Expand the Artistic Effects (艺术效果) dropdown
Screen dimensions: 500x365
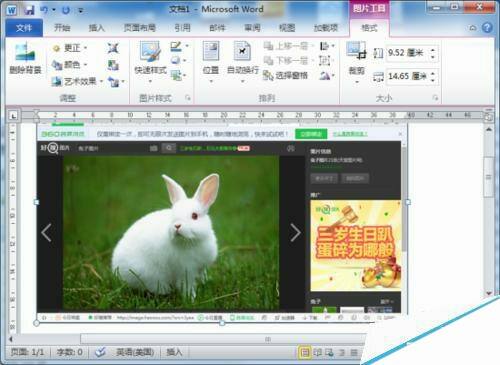pos(77,81)
